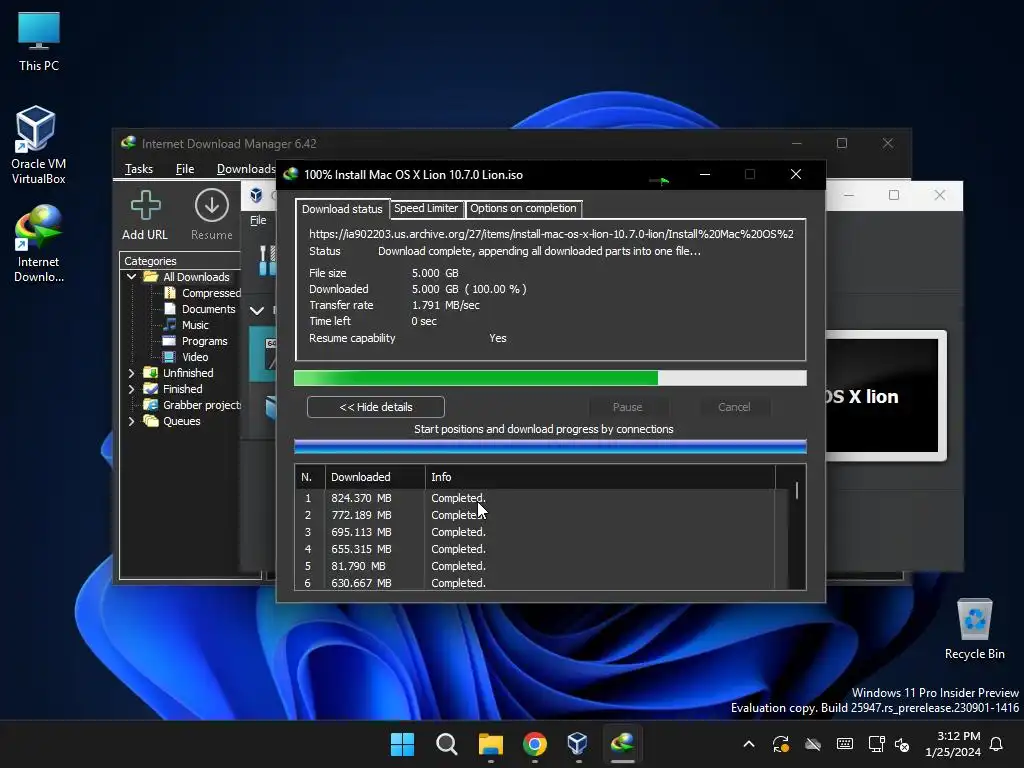The height and width of the screenshot is (768, 1024).
Task: Select connection row with 772.189 MB
Action: [x=535, y=515]
